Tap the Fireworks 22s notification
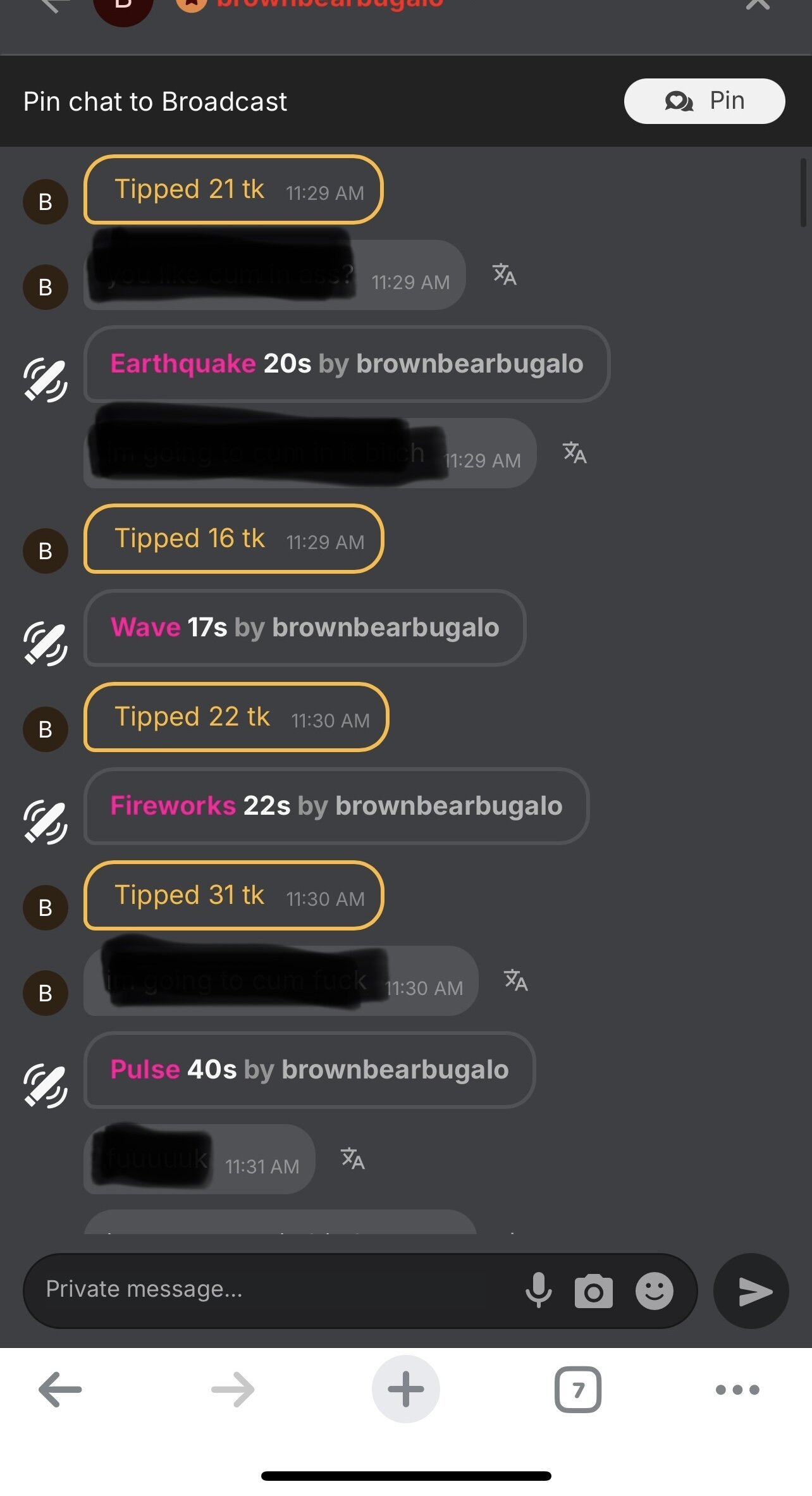The height and width of the screenshot is (1496, 812). pyautogui.click(x=336, y=806)
